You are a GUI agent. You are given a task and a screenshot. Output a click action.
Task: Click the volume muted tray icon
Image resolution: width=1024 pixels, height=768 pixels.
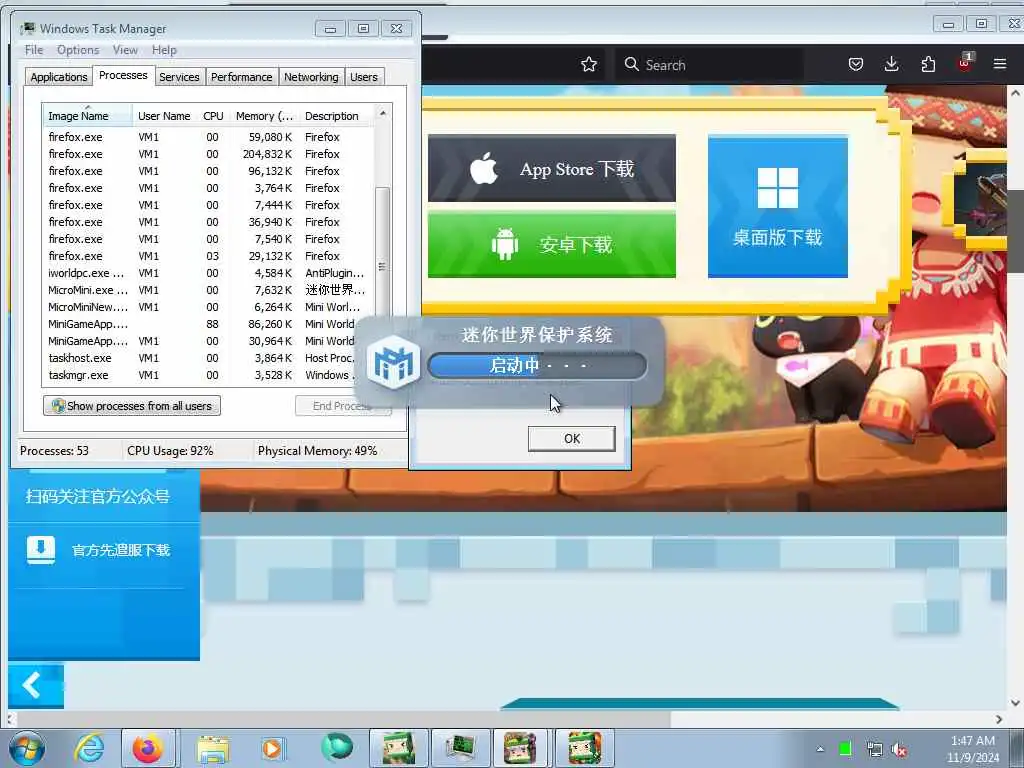(900, 749)
